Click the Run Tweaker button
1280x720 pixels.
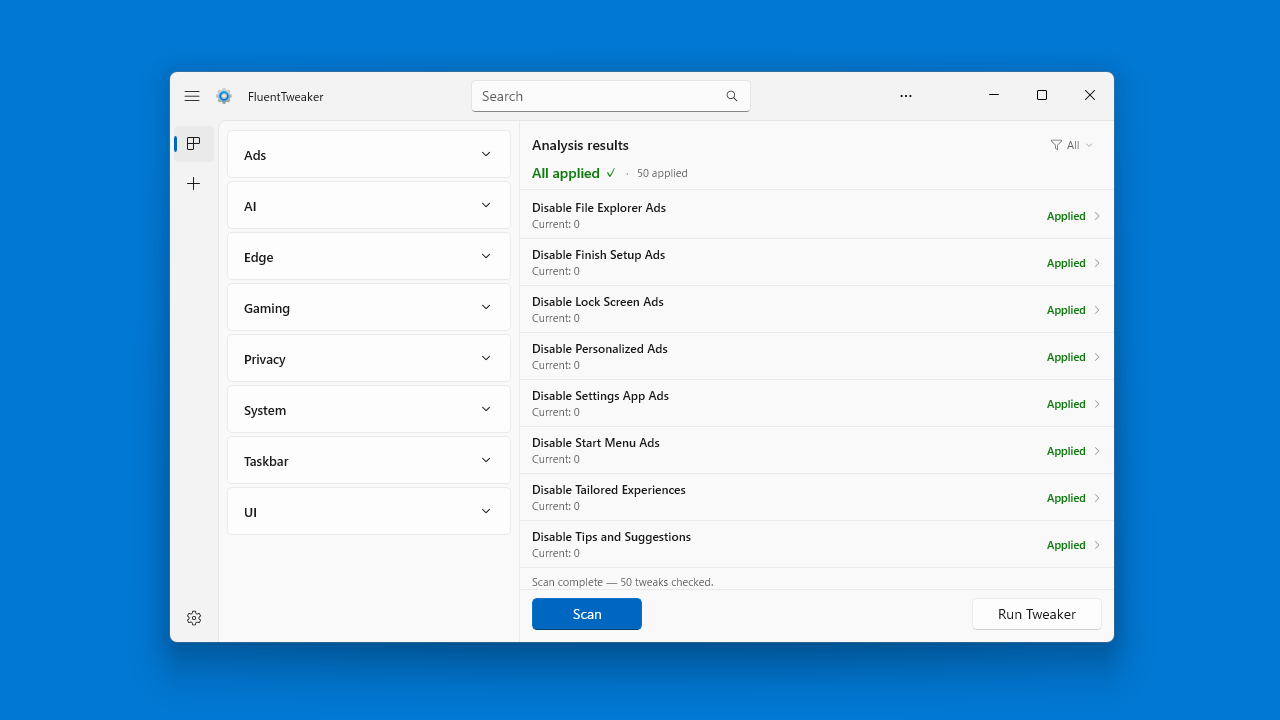(1037, 614)
